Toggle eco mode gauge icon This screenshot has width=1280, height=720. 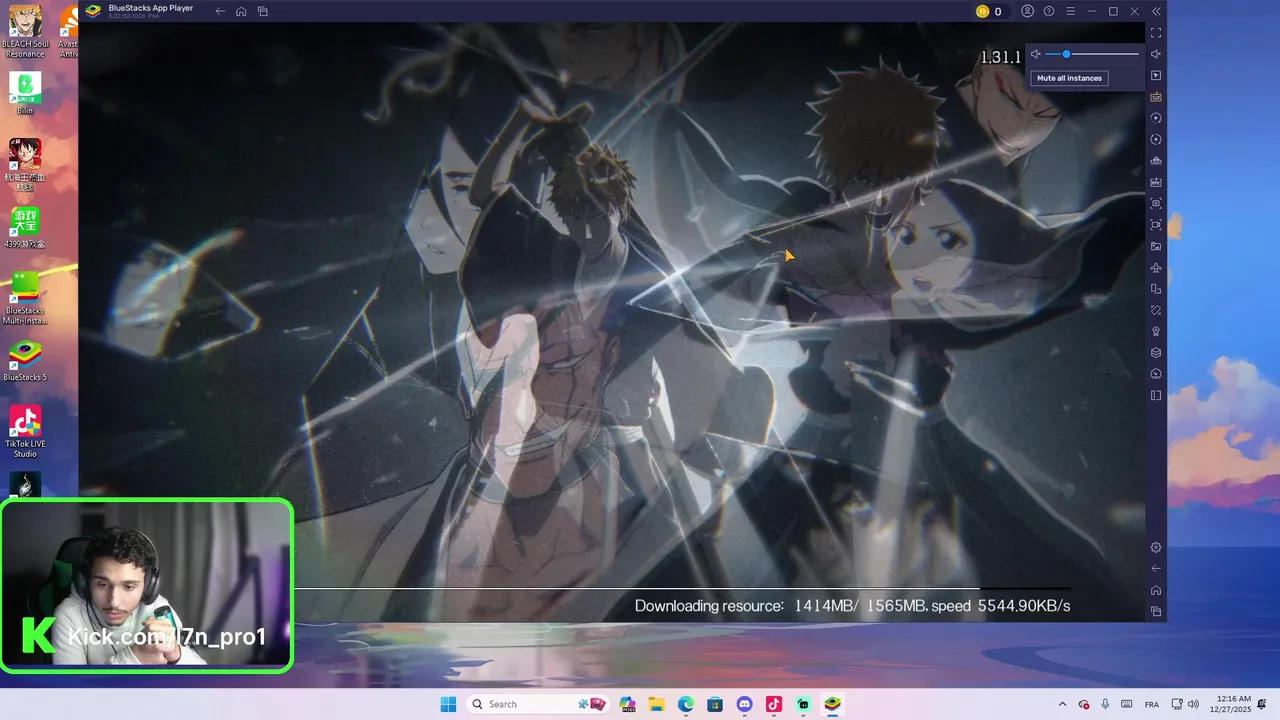tap(1156, 374)
